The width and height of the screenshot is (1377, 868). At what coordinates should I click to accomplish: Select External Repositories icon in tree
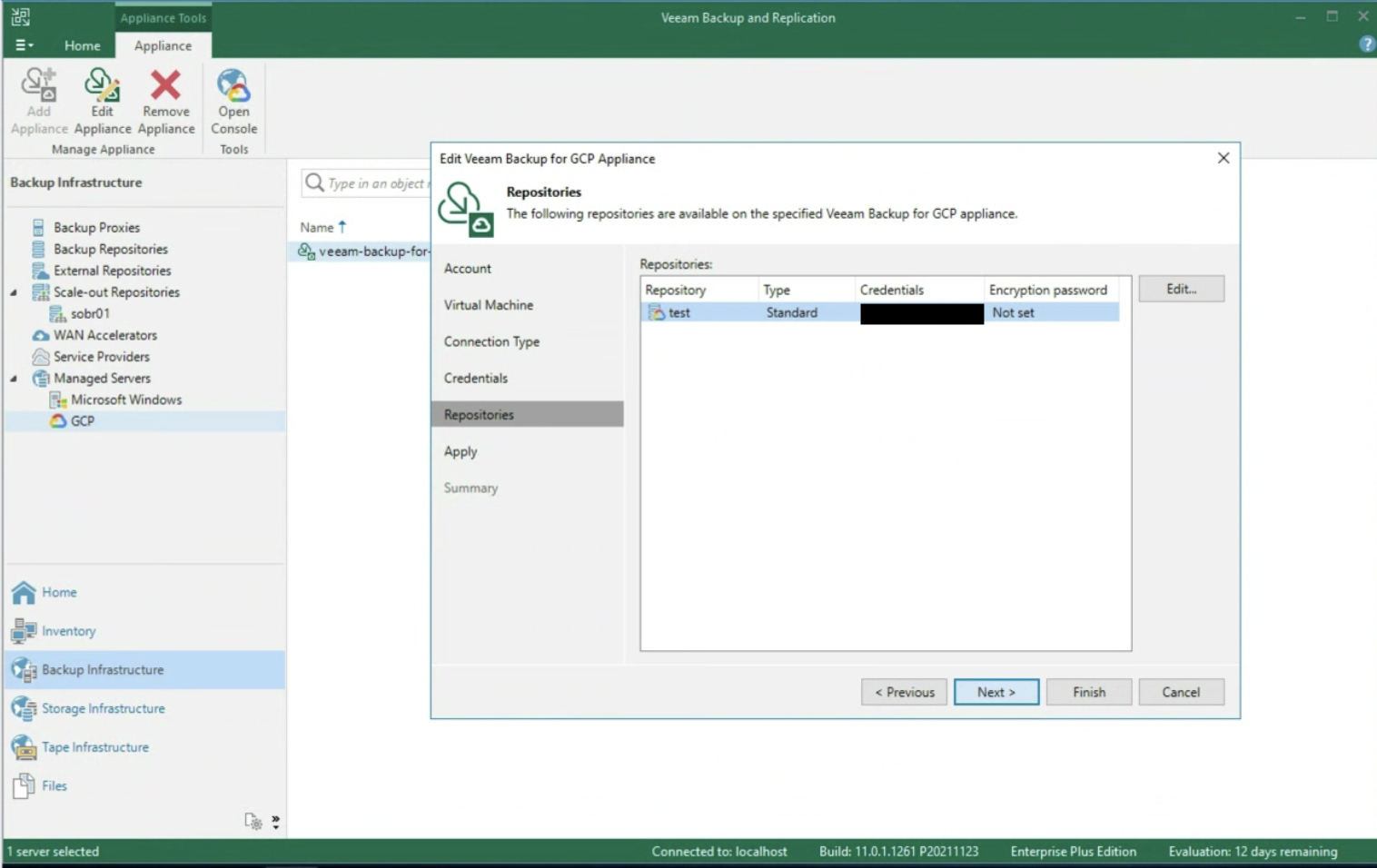(x=40, y=271)
